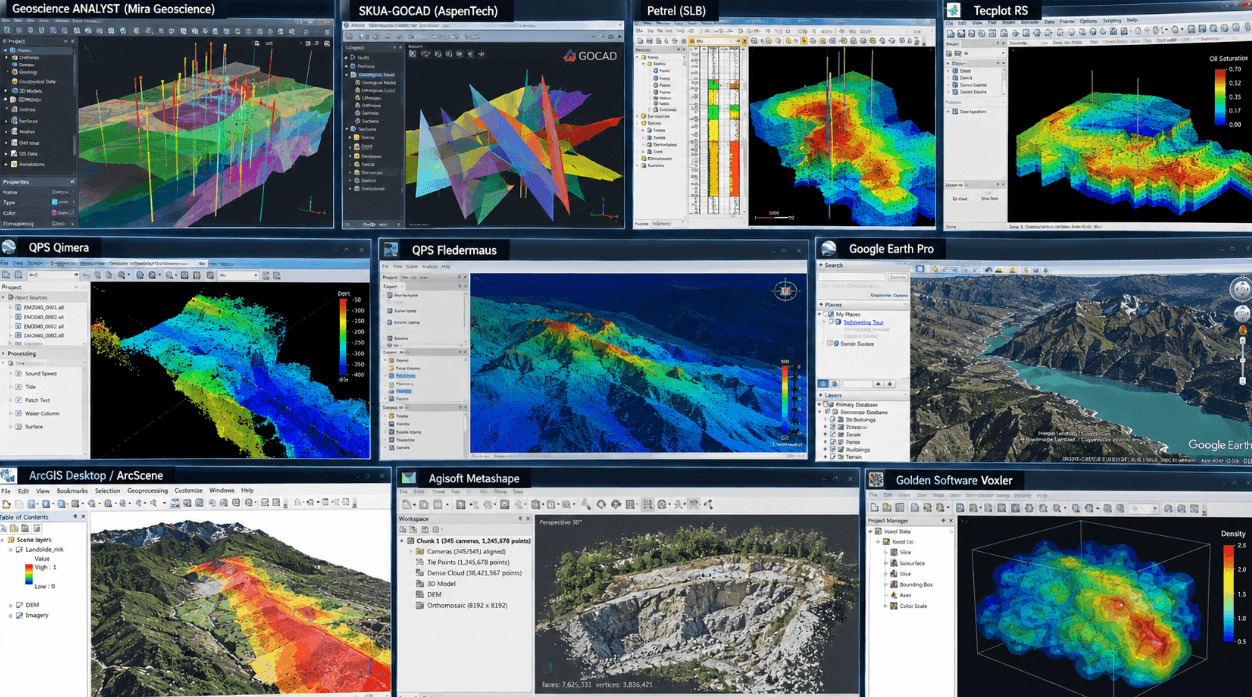1252x697 pixels.
Task: Click the Axes module icon in Voxler
Action: click(894, 595)
